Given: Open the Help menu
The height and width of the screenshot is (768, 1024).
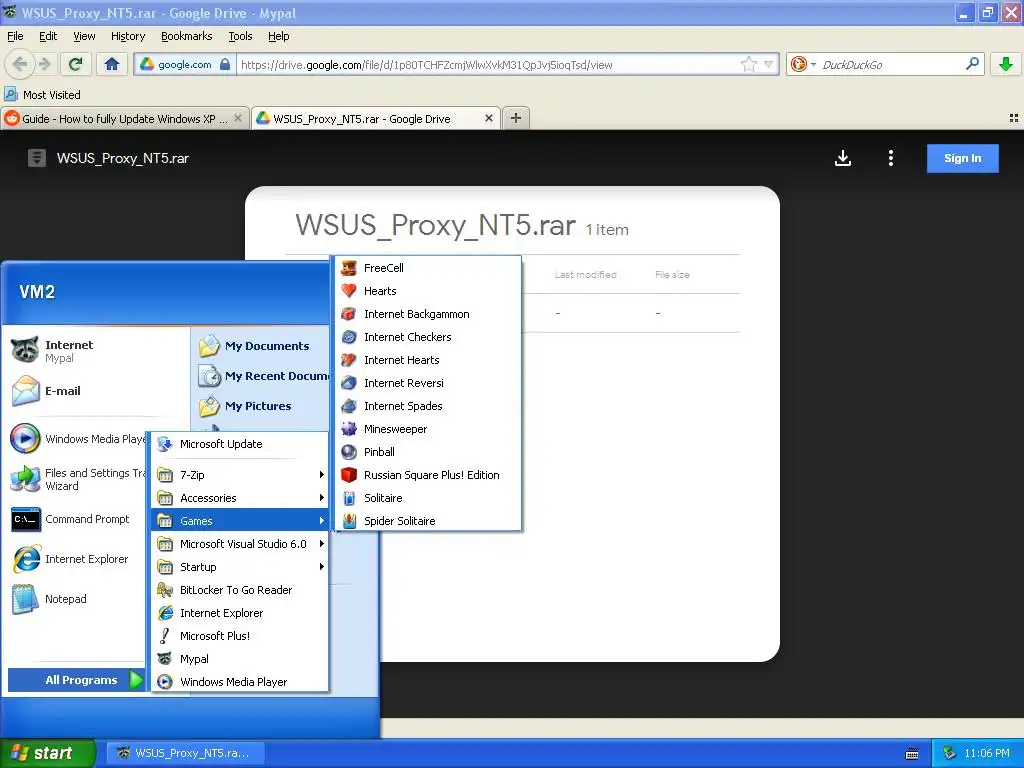Looking at the screenshot, I should (x=278, y=36).
